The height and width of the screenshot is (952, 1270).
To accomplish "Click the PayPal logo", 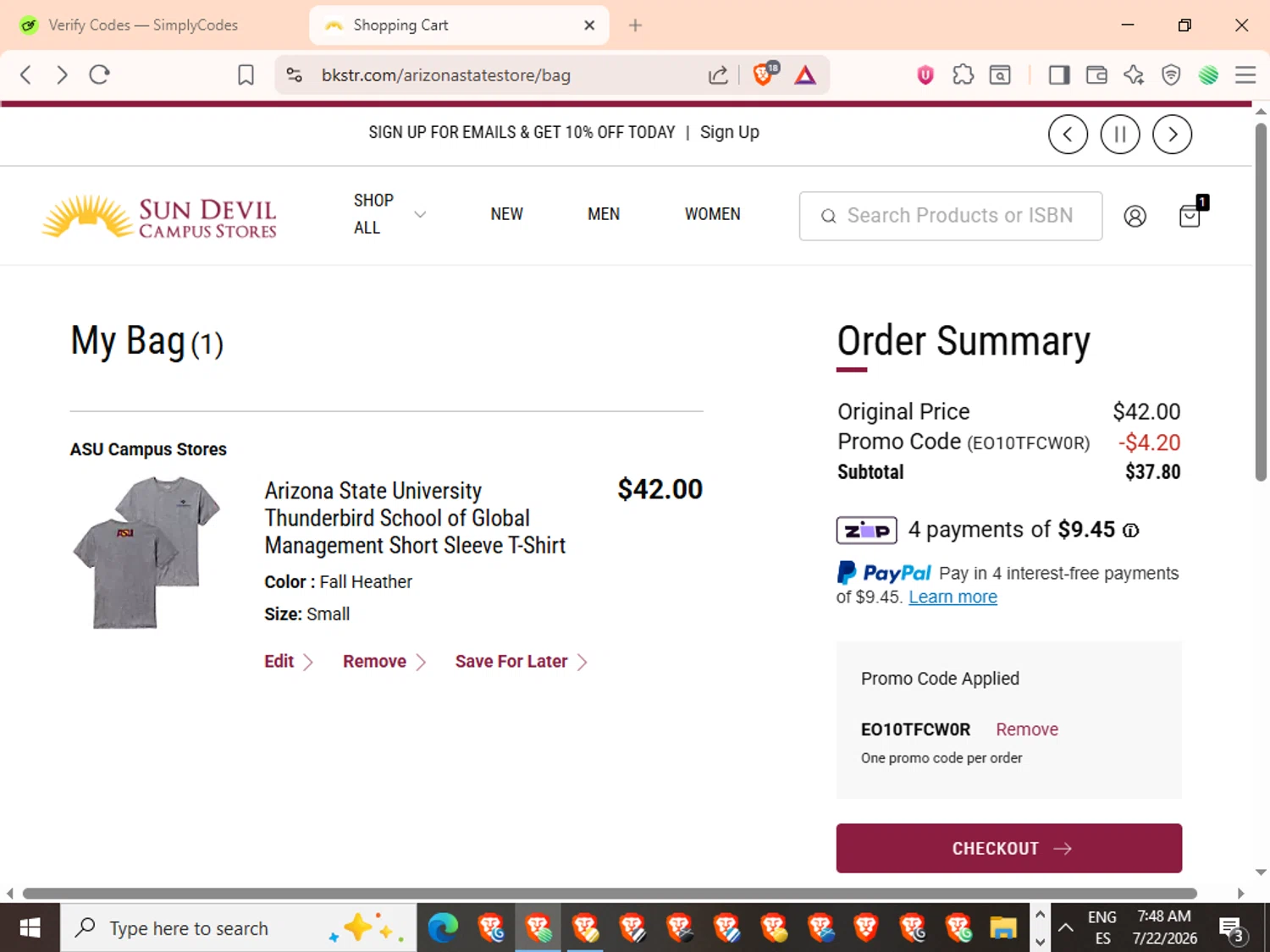I will pyautogui.click(x=884, y=573).
